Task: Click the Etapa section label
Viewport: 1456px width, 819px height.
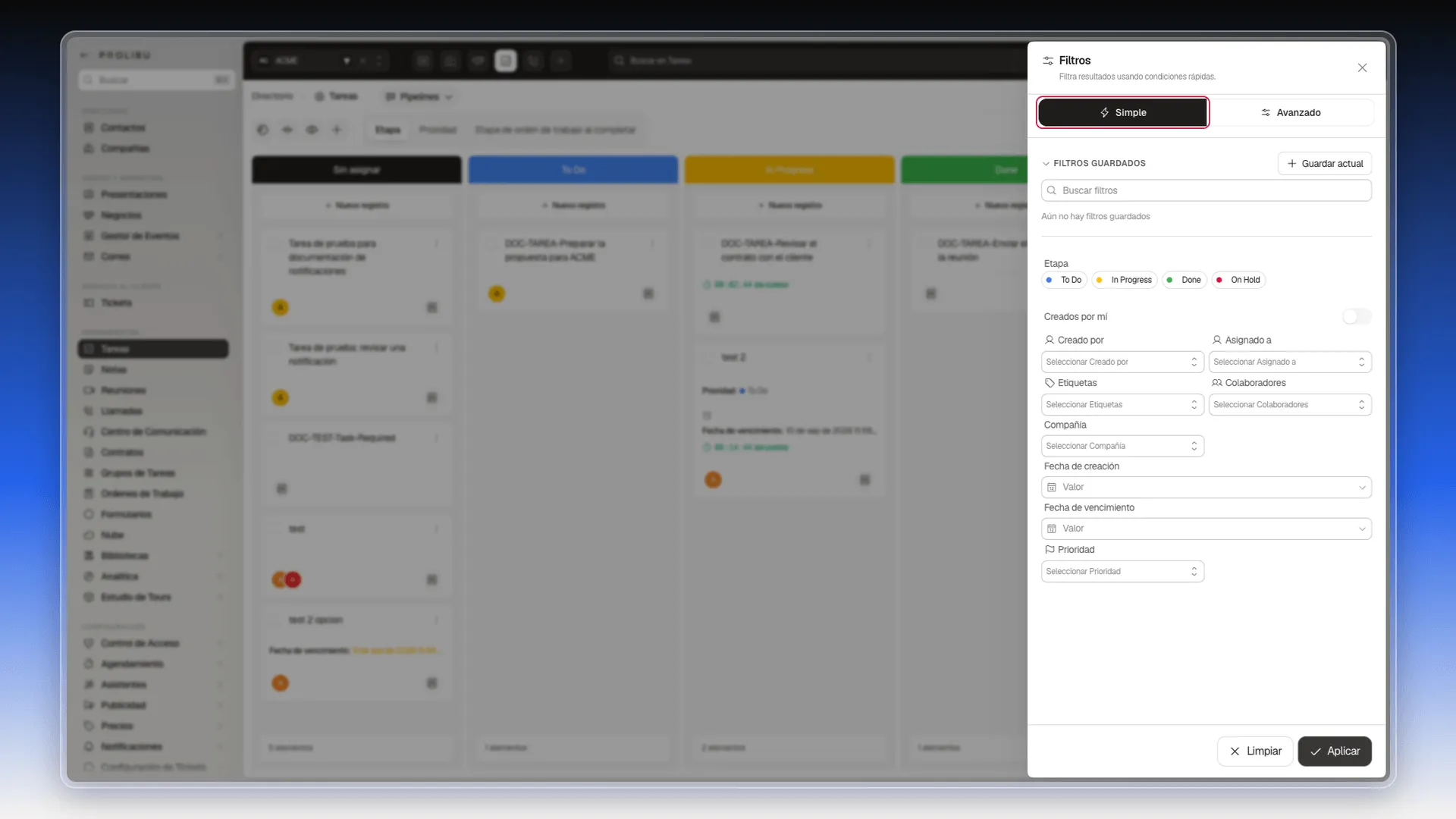Action: [1056, 263]
